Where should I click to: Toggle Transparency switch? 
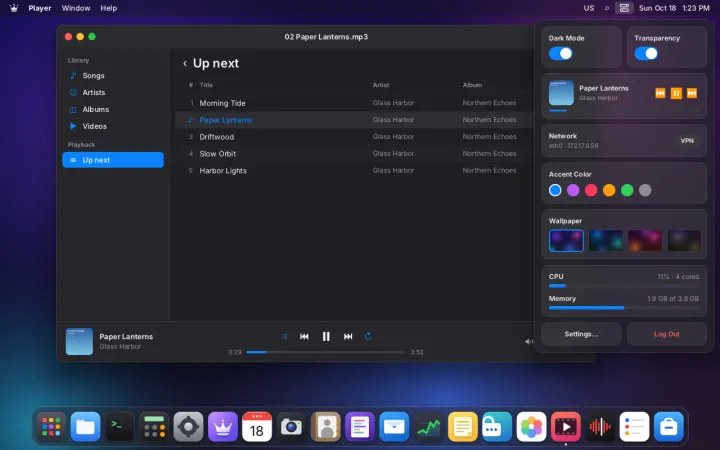646,54
